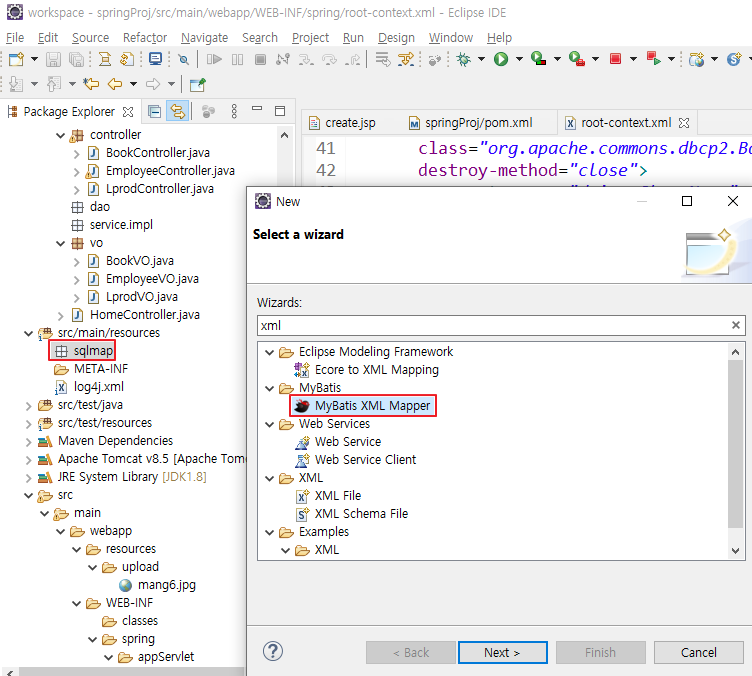Maximize the Package Explorer view
The height and width of the screenshot is (676, 752).
point(280,111)
